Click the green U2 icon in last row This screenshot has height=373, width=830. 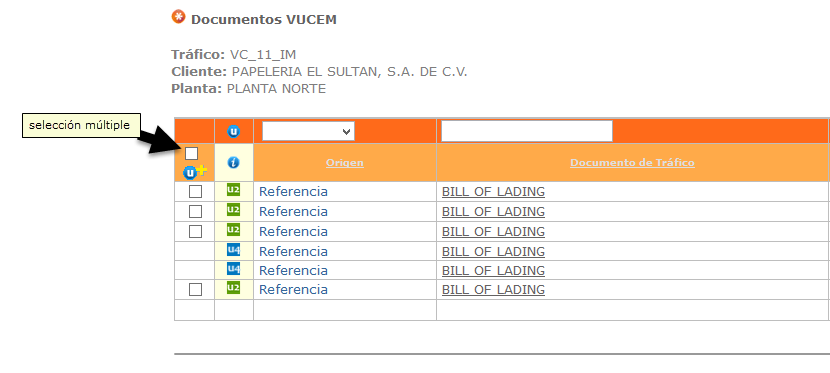tap(233, 288)
